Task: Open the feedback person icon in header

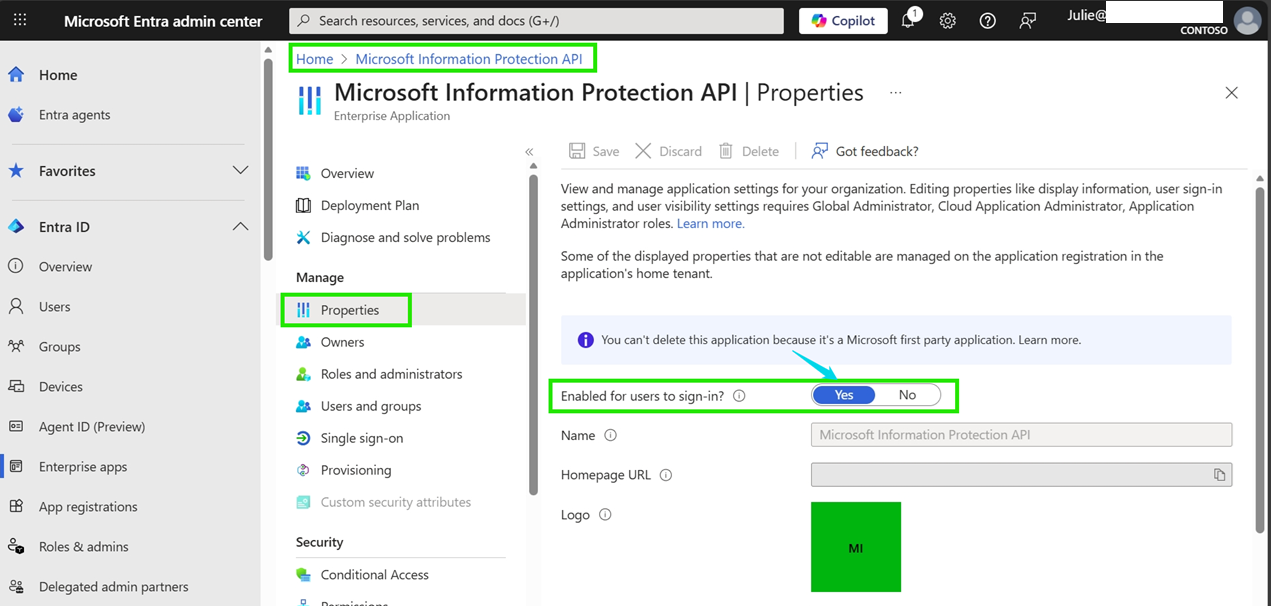Action: [x=1027, y=21]
